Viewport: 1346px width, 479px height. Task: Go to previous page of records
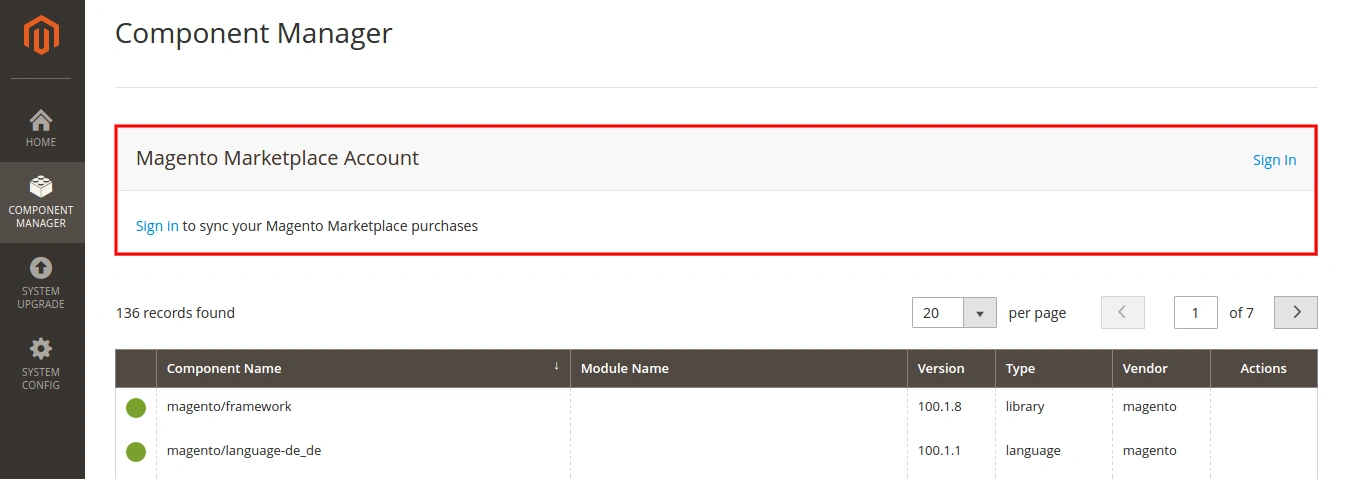point(1122,313)
